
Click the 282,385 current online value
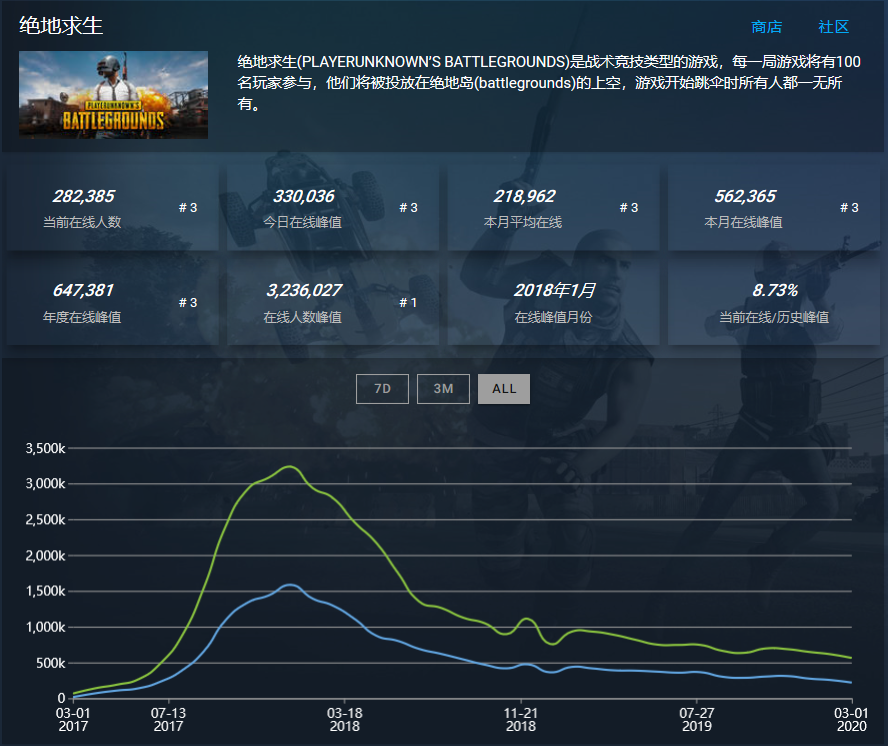click(83, 196)
